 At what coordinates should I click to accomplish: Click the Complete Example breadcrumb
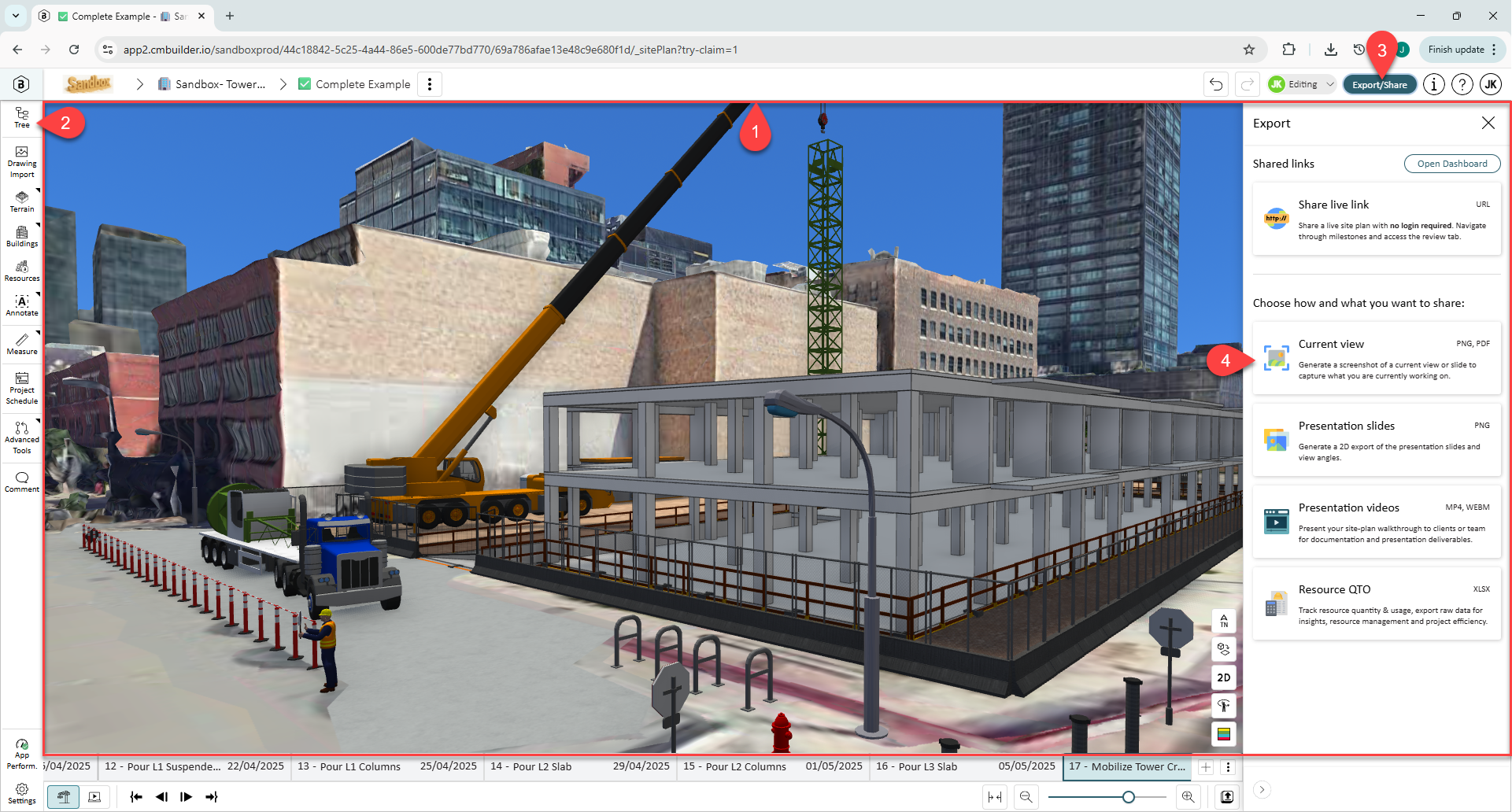pos(355,84)
